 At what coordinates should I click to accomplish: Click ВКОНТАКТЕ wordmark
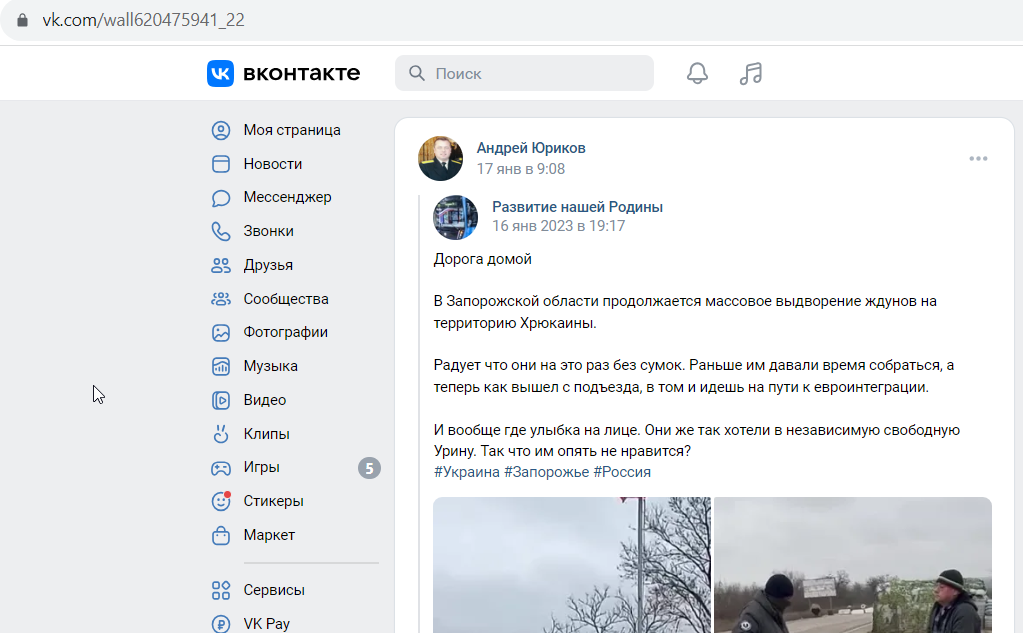[301, 73]
